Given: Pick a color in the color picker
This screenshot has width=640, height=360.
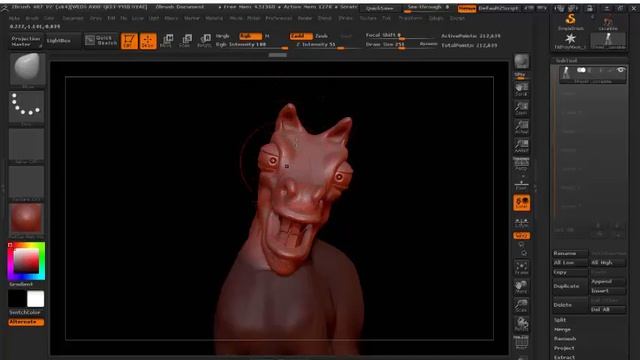Looking at the screenshot, I should coord(27,261).
